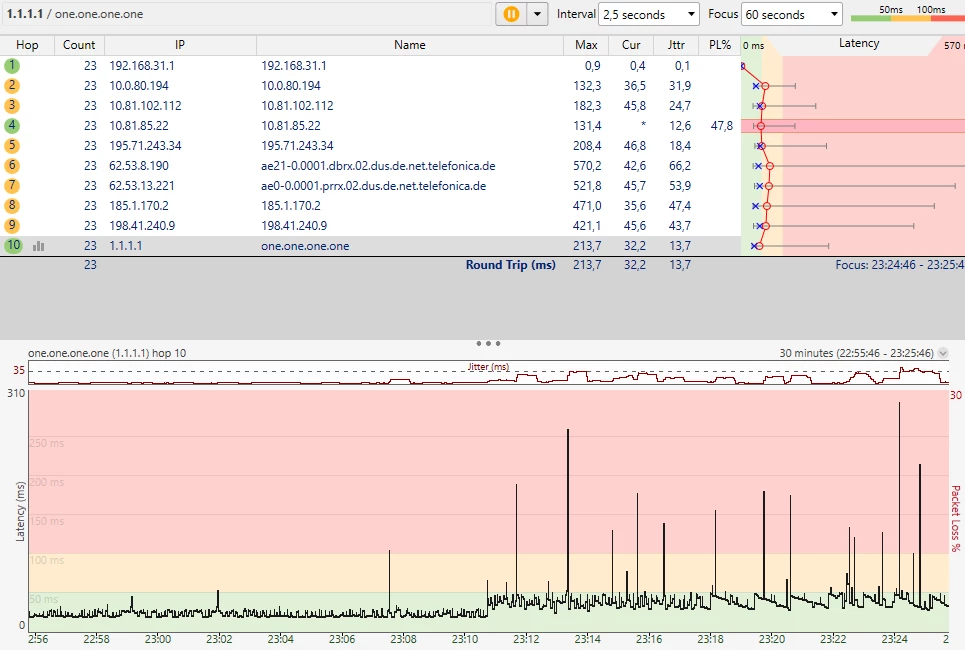Toggle the timeline graph icon on hop 10
This screenshot has height=650, width=965.
click(x=39, y=246)
